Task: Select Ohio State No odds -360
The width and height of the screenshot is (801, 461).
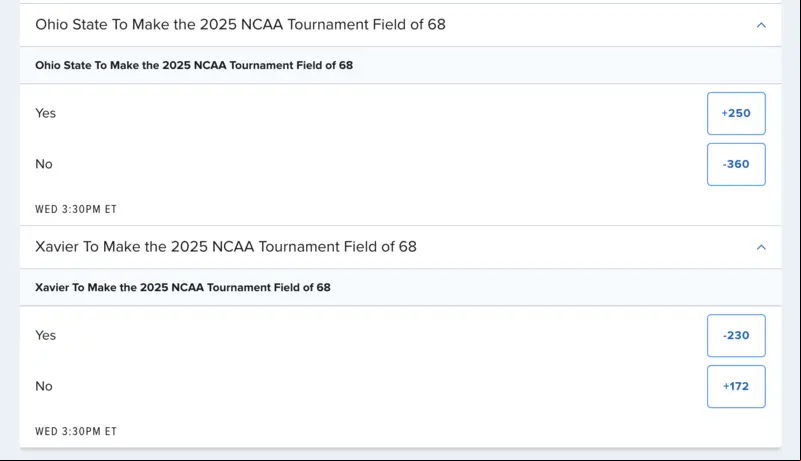Action: [x=736, y=165]
